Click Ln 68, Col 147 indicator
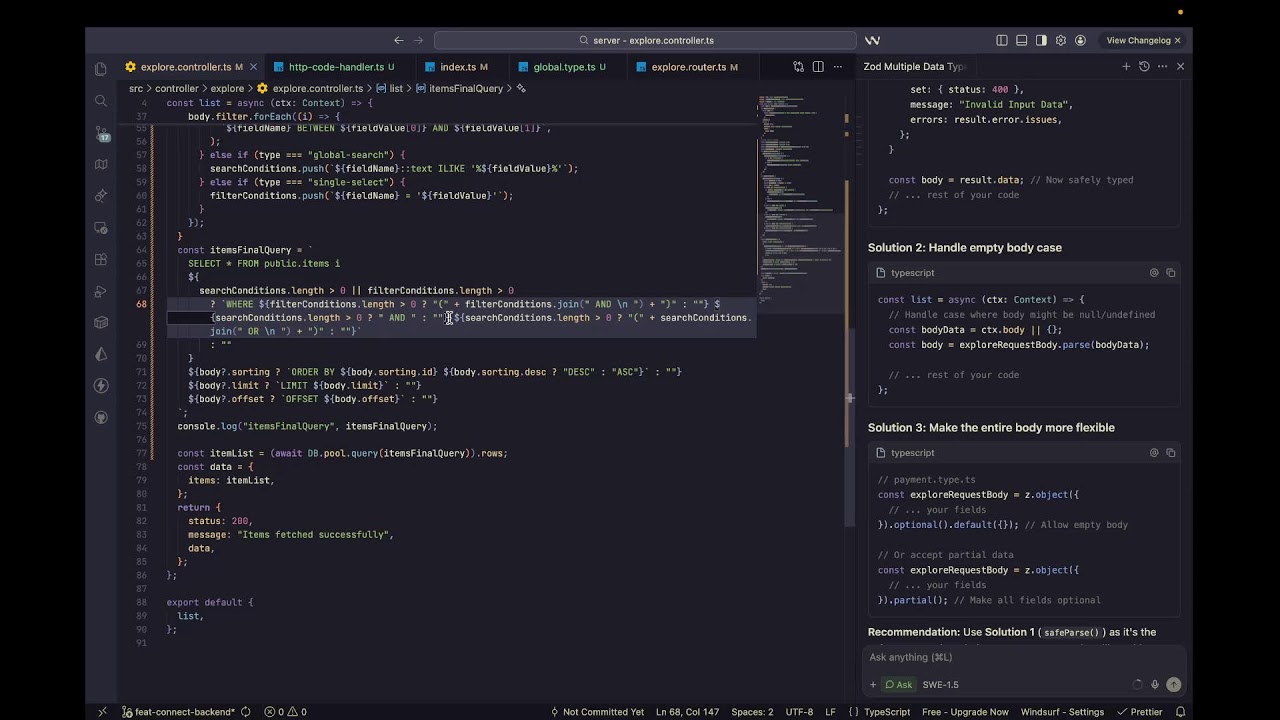The image size is (1280, 720). pyautogui.click(x=687, y=712)
